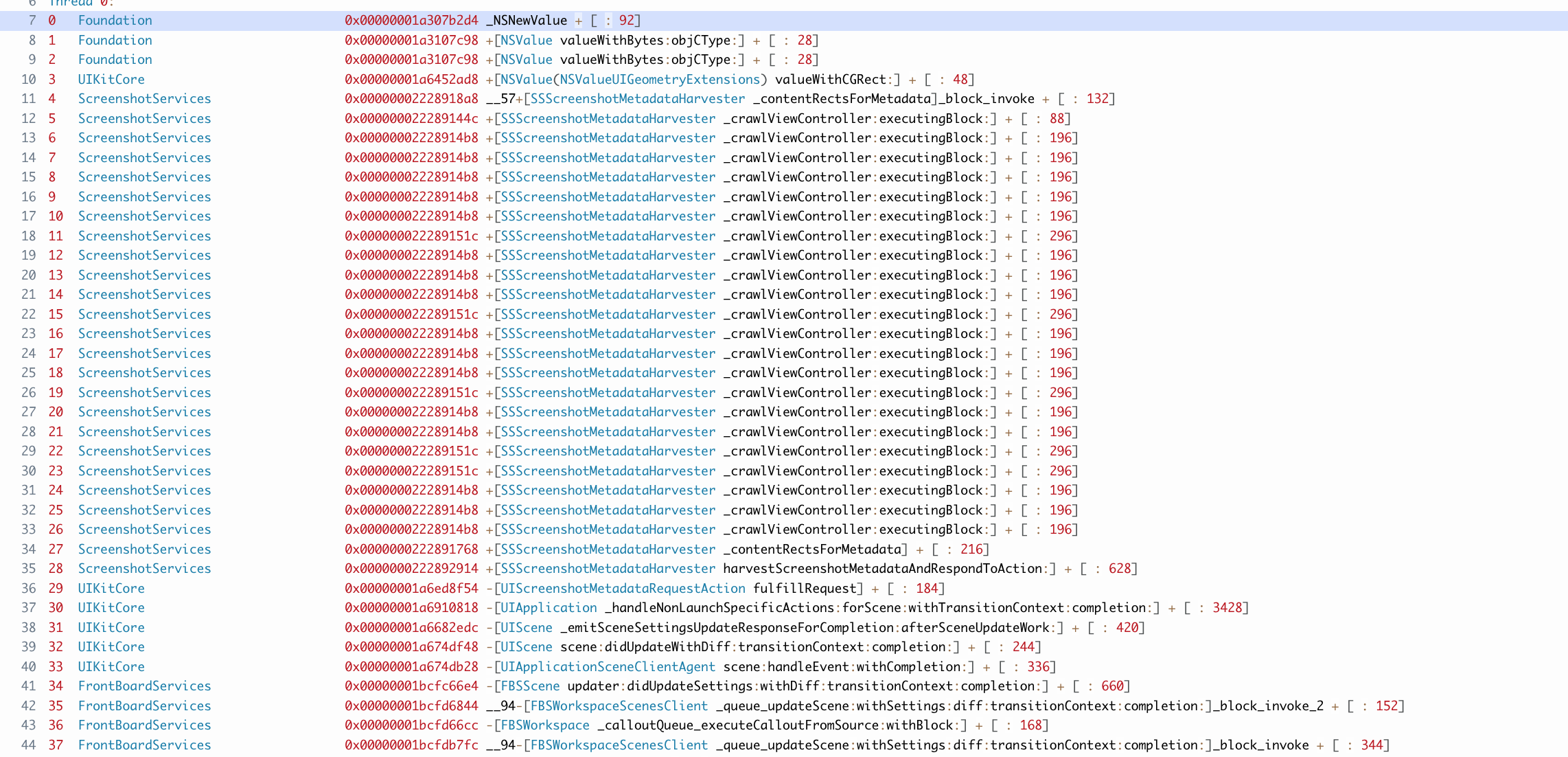Click line number 10 in gutter
The width and height of the screenshot is (1568, 757).
click(x=29, y=80)
